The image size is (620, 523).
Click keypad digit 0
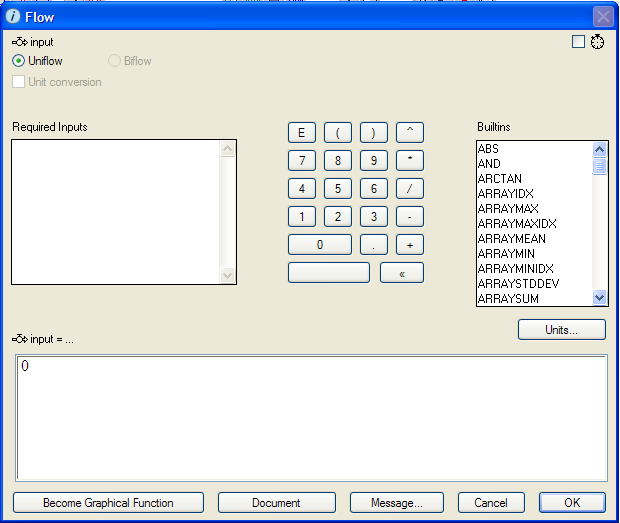pyautogui.click(x=320, y=245)
